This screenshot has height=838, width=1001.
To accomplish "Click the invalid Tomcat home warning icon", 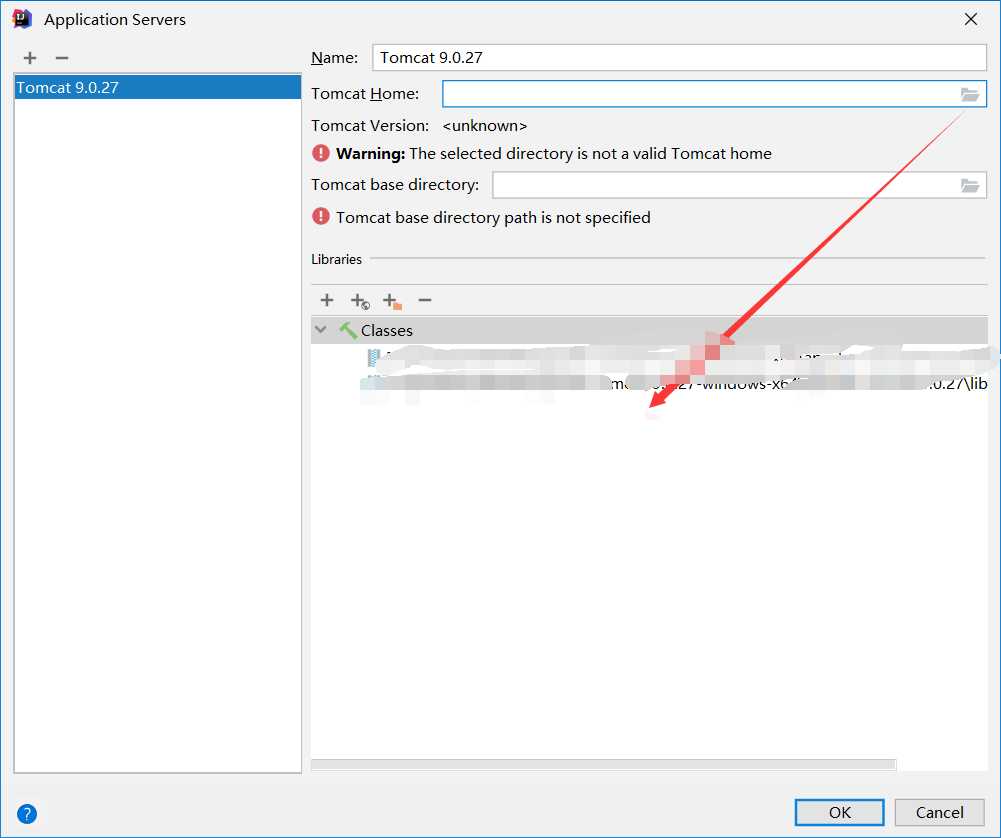I will [x=320, y=153].
